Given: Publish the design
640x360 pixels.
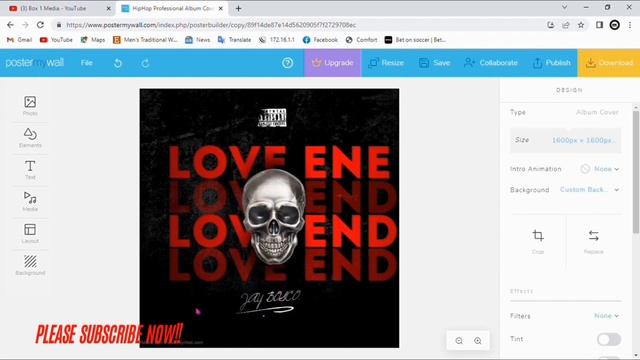Looking at the screenshot, I should pos(551,63).
